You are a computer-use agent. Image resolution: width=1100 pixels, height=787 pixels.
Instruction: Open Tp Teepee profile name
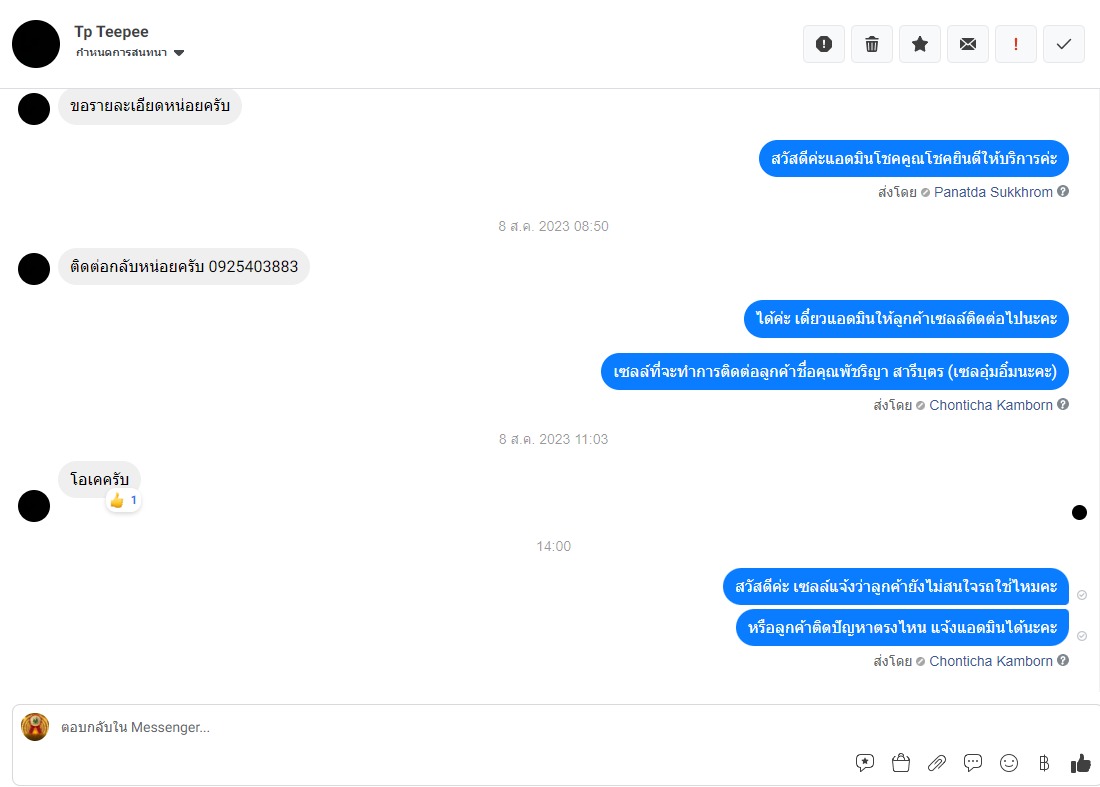click(112, 32)
